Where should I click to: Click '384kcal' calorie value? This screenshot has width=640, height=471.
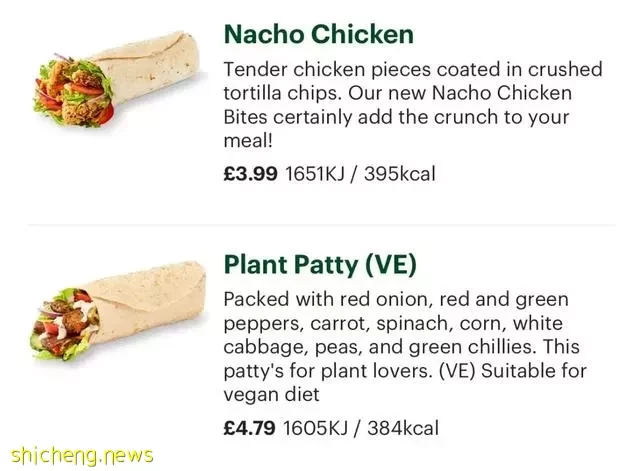[x=403, y=428]
